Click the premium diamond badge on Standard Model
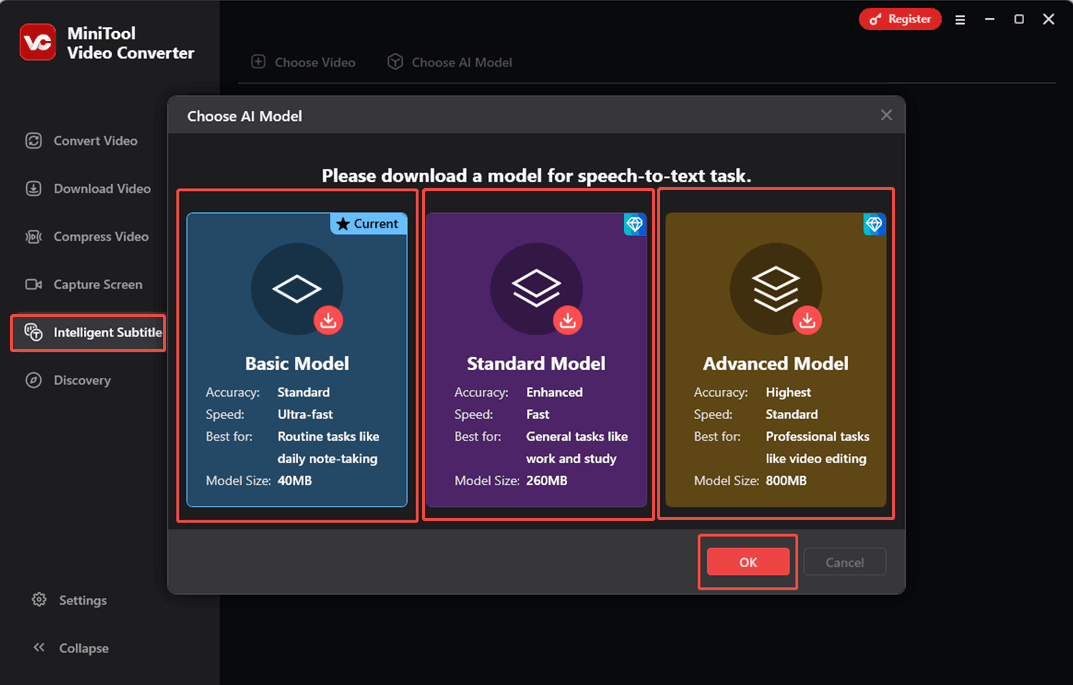Viewport: 1073px width, 685px height. (x=635, y=224)
